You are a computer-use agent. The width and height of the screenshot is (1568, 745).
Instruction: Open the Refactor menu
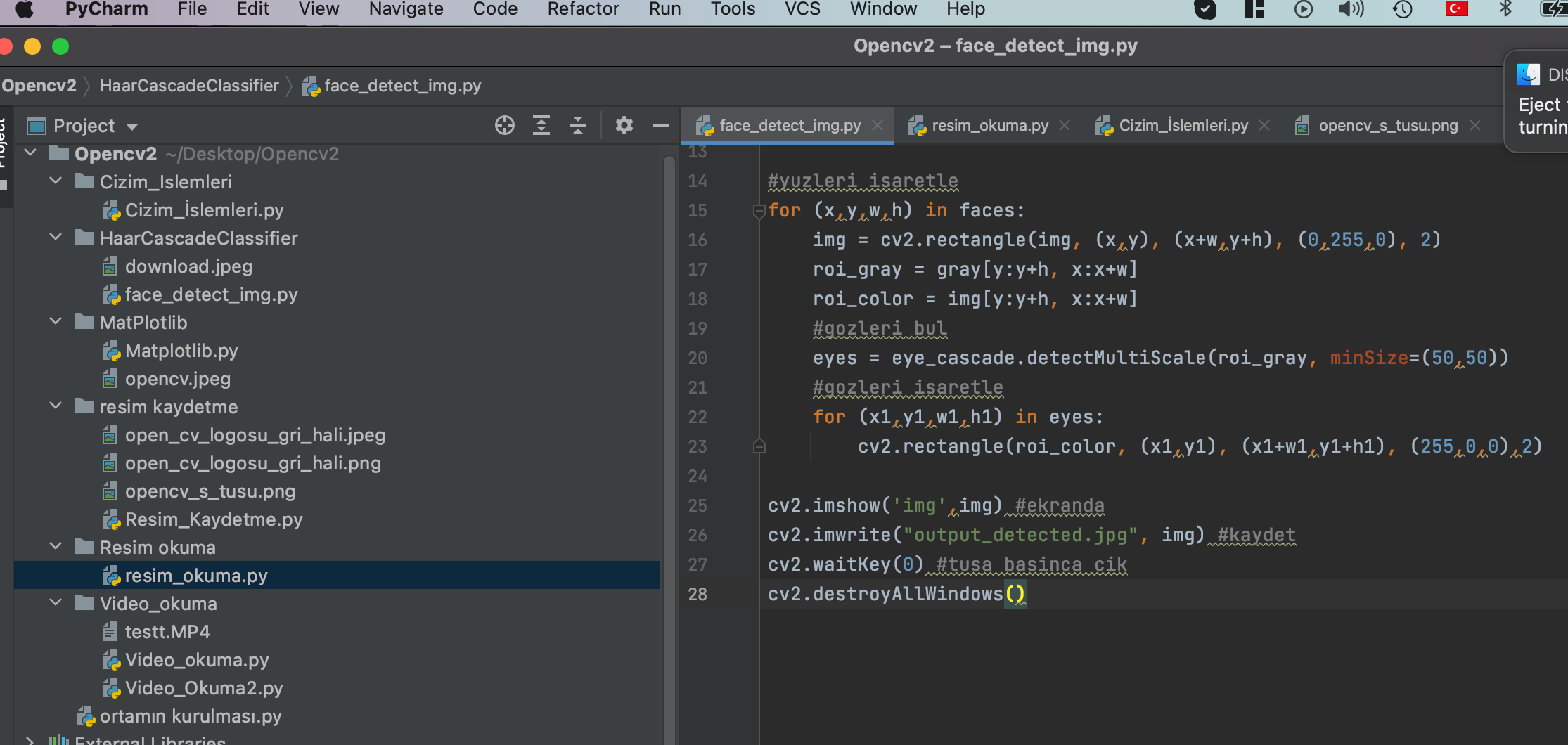(x=583, y=9)
